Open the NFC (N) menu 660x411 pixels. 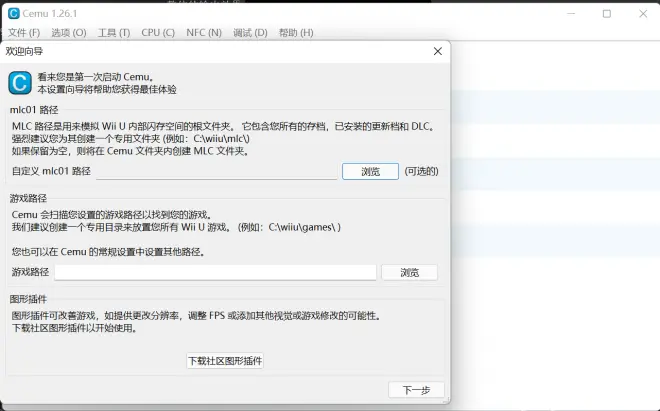click(204, 33)
